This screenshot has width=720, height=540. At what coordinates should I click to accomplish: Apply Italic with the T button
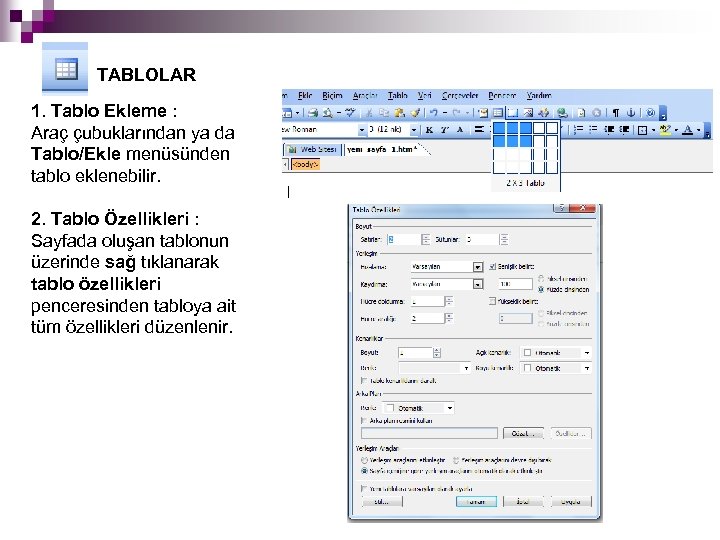pyautogui.click(x=444, y=130)
